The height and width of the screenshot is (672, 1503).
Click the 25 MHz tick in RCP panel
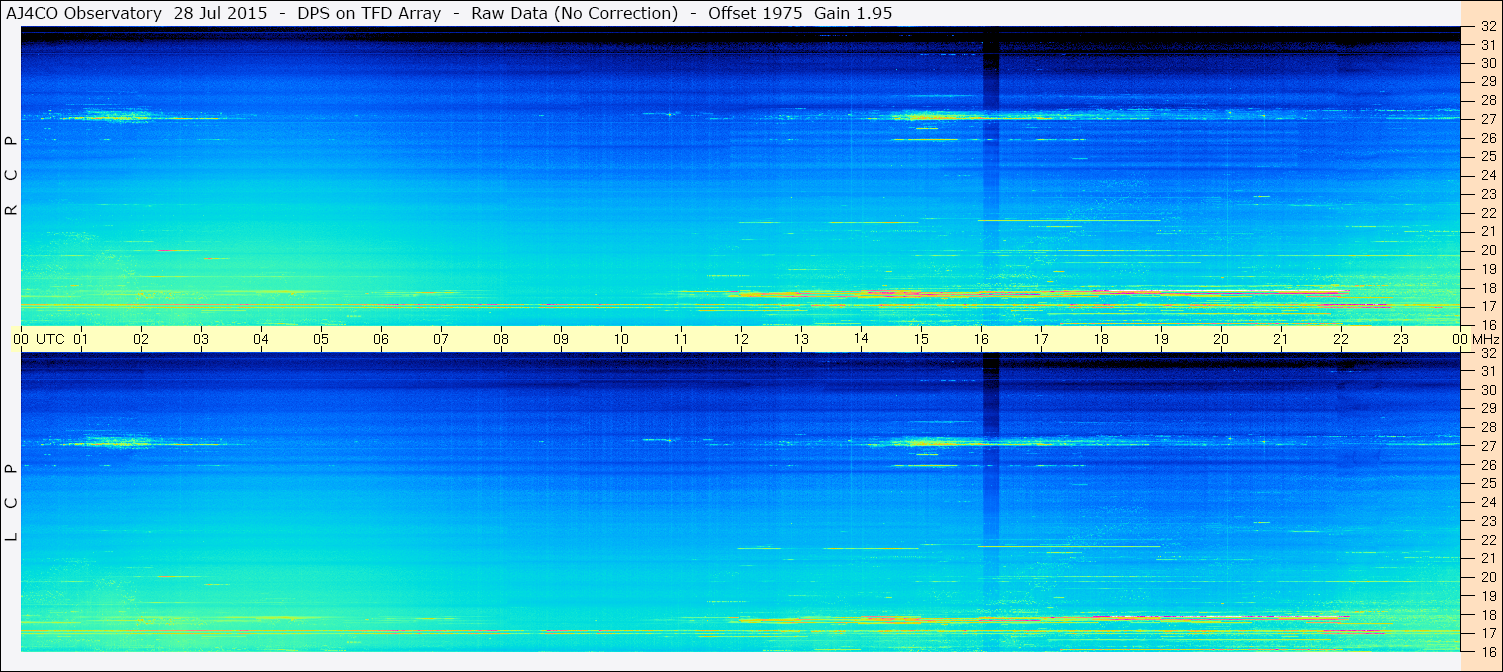1487,156
